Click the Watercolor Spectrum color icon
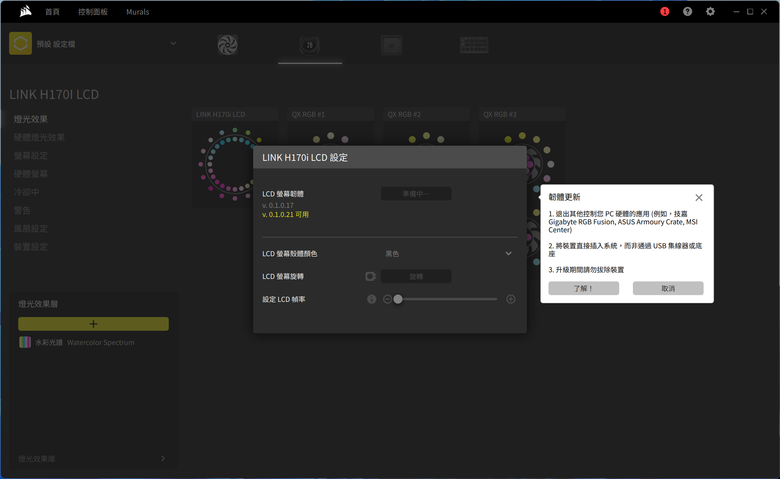Viewport: 780px width, 479px height. click(25, 342)
